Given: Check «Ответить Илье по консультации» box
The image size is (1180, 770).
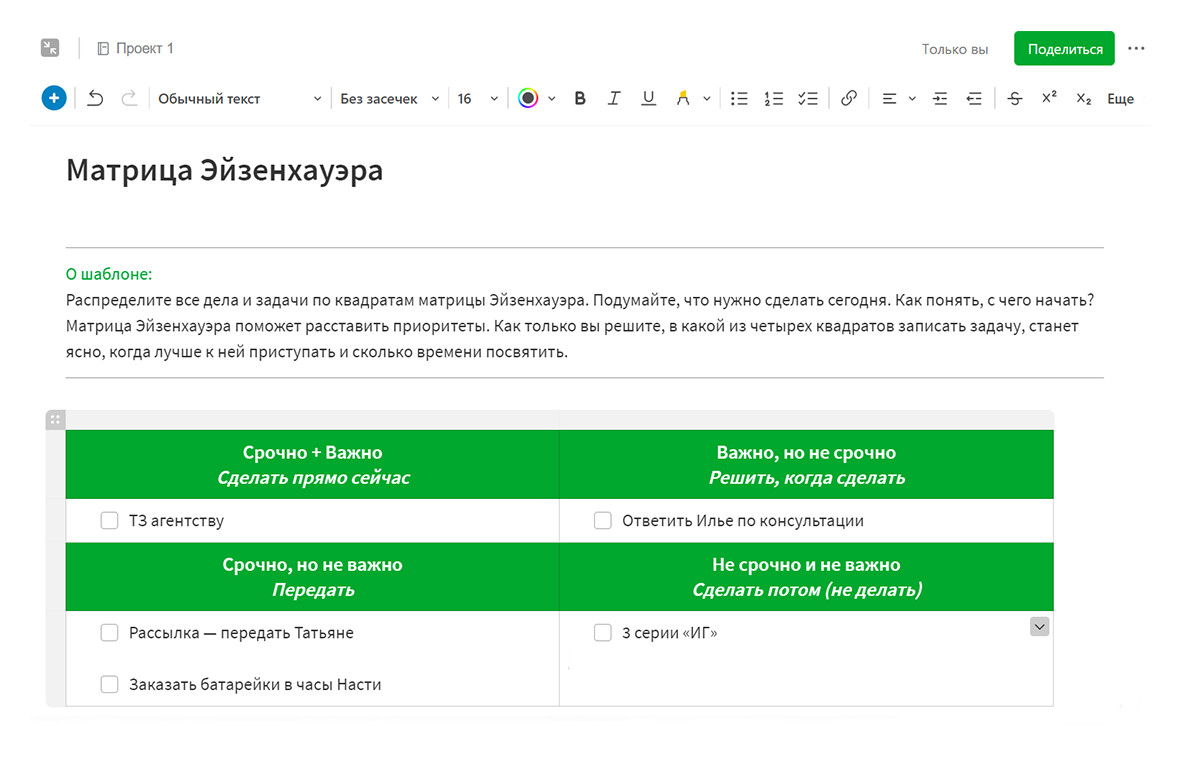Looking at the screenshot, I should (603, 520).
